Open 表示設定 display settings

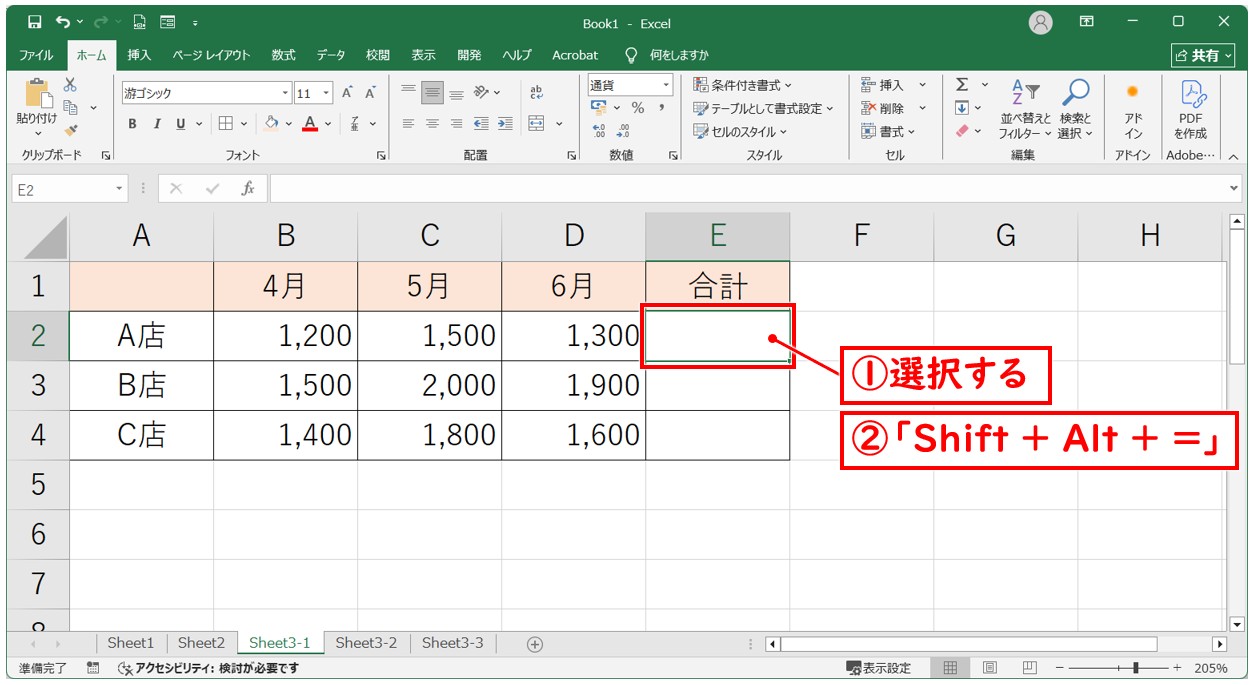(x=879, y=668)
